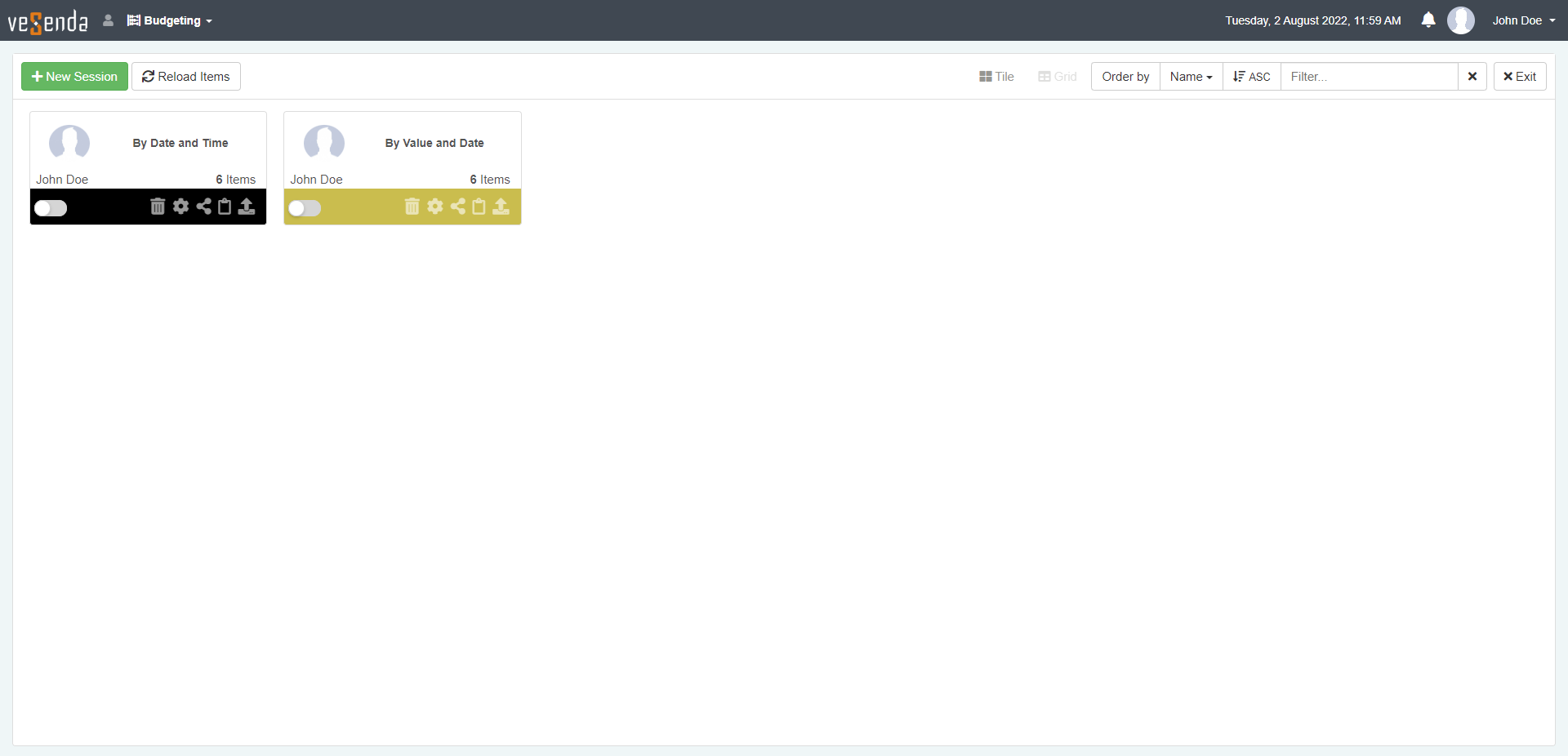Toggle the ASC sort direction
The height and width of the screenshot is (756, 1568).
click(1251, 77)
